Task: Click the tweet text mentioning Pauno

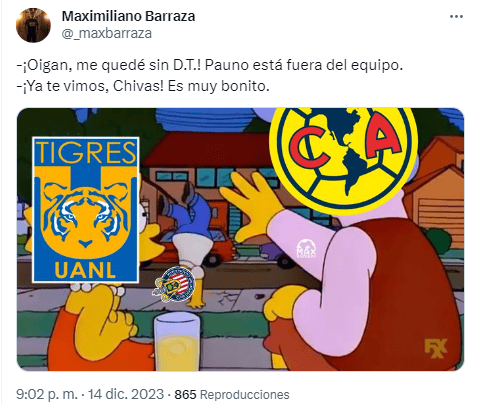Action: [x=210, y=65]
